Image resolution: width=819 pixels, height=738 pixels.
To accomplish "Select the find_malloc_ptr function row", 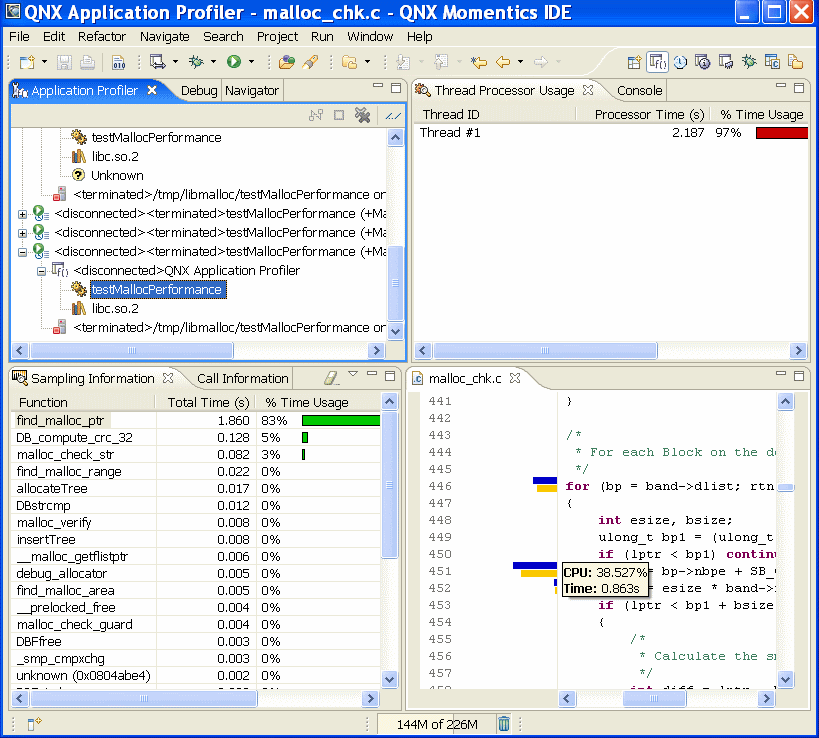I will coord(196,420).
